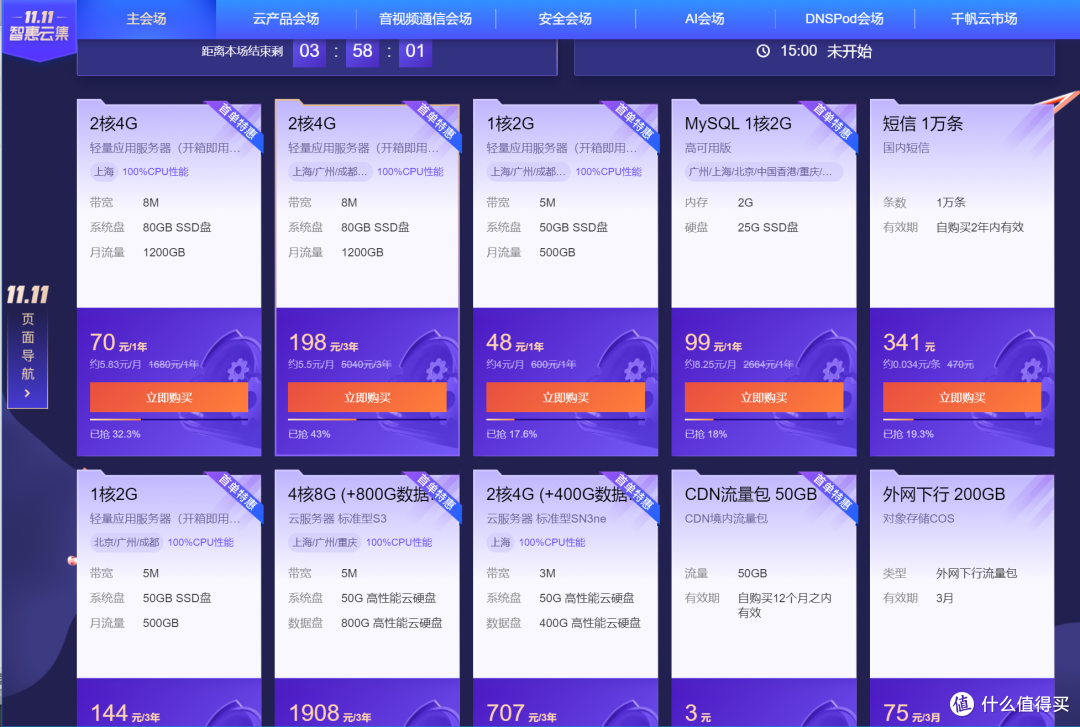Click the 707 元/3年 price

point(521,713)
